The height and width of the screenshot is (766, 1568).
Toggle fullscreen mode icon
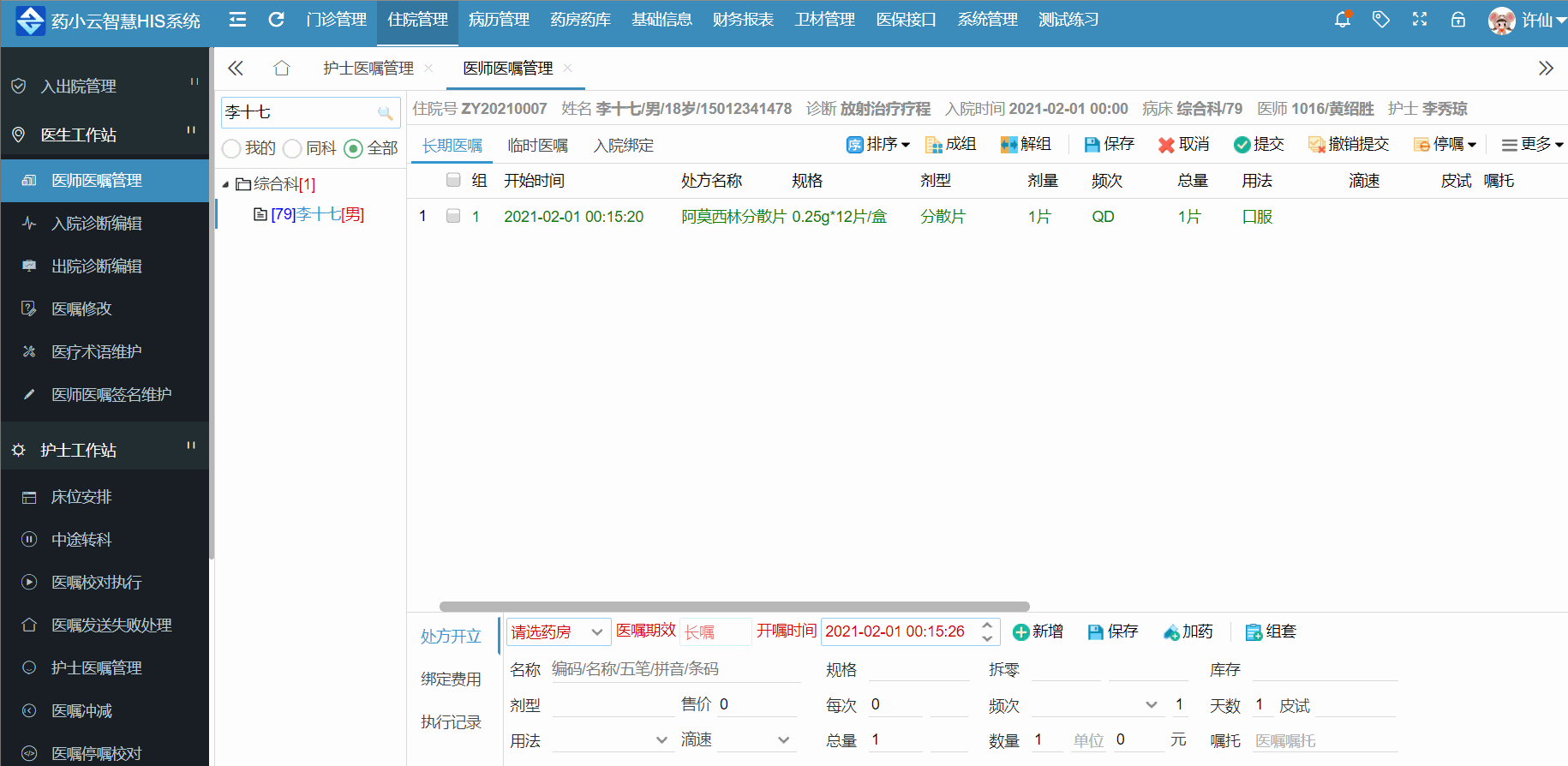click(x=1420, y=19)
